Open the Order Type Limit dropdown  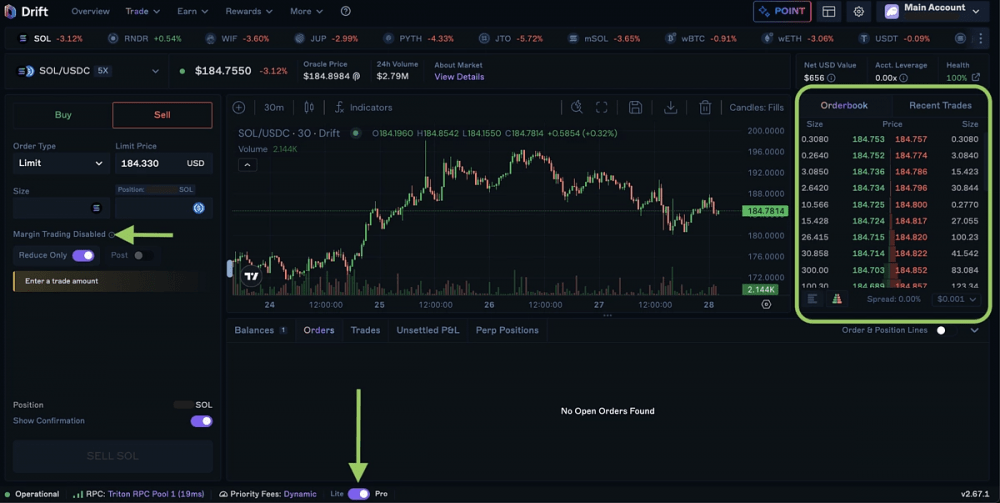coord(61,163)
